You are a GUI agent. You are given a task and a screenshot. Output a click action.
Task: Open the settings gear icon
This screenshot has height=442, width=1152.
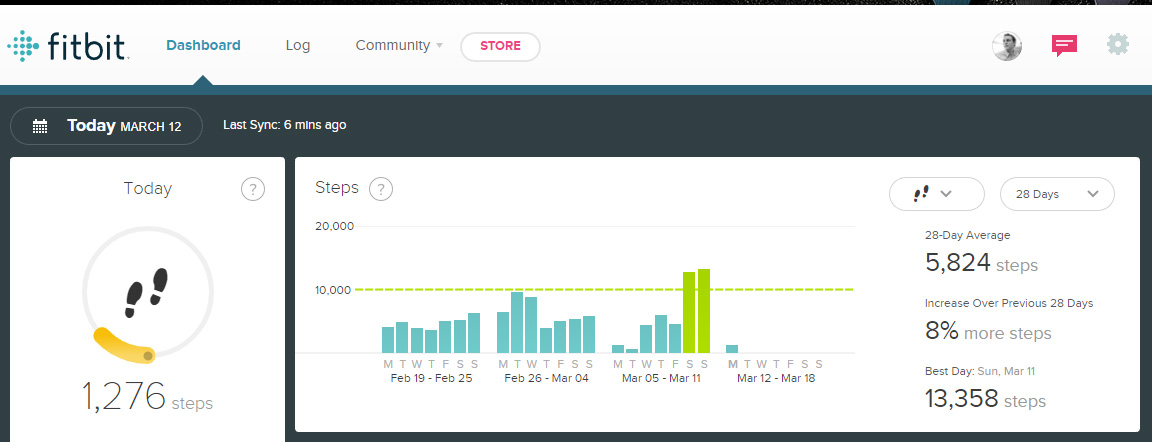[1117, 45]
